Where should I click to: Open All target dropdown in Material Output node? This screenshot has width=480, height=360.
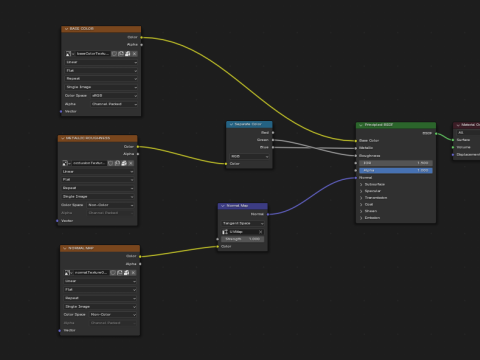click(468, 133)
